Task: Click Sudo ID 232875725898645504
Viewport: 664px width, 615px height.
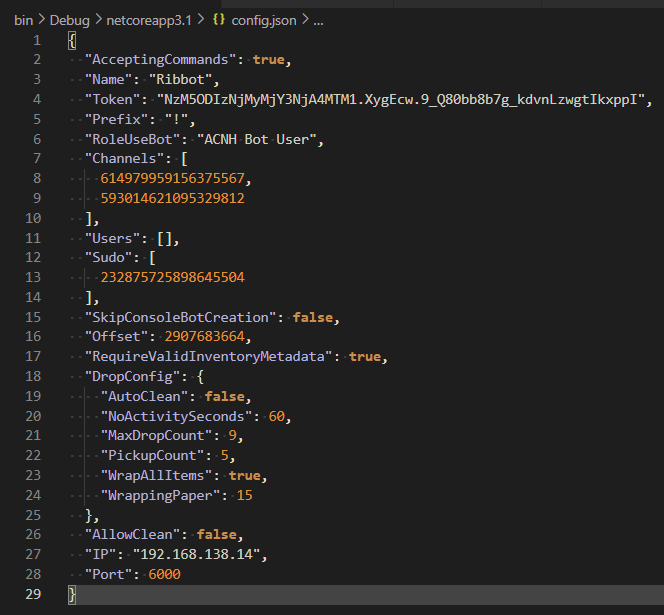Action: [x=172, y=278]
